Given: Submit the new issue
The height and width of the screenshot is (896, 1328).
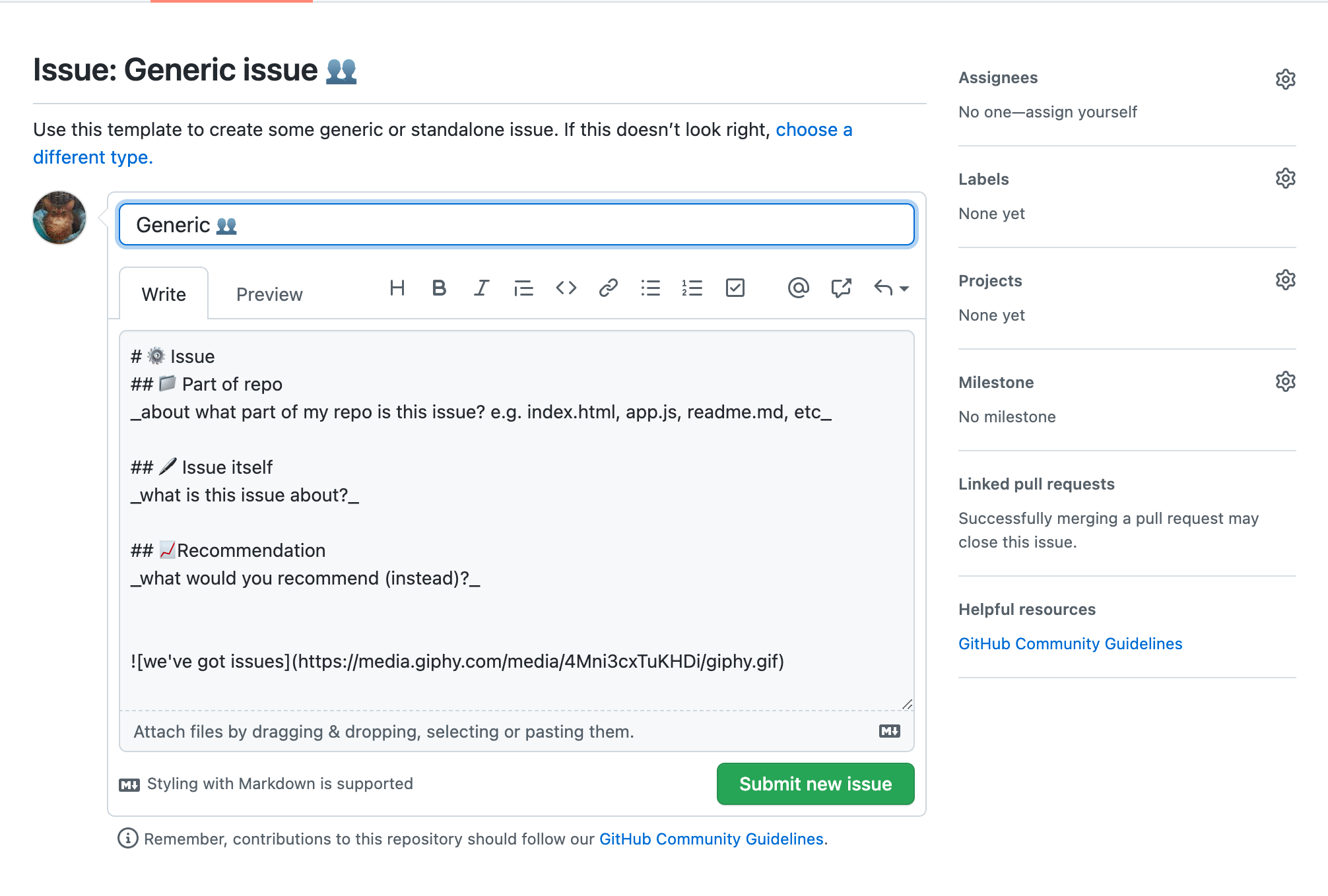Looking at the screenshot, I should pyautogui.click(x=815, y=784).
